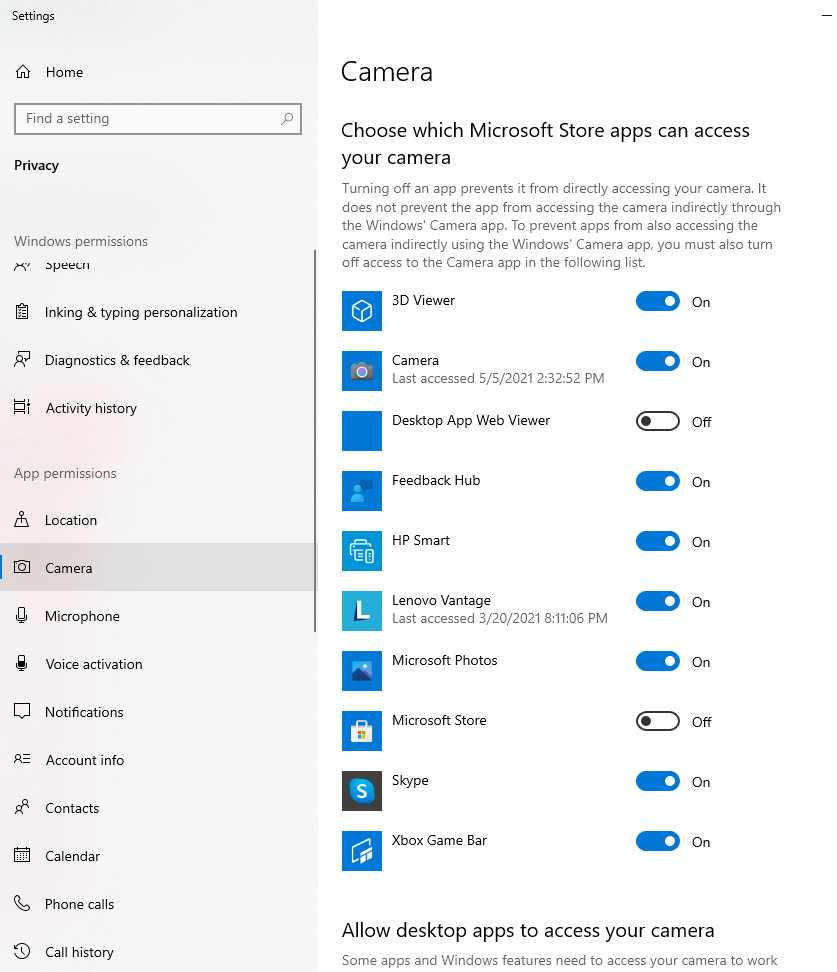Click the Xbox Game Bar app icon
The image size is (837, 972).
[361, 851]
